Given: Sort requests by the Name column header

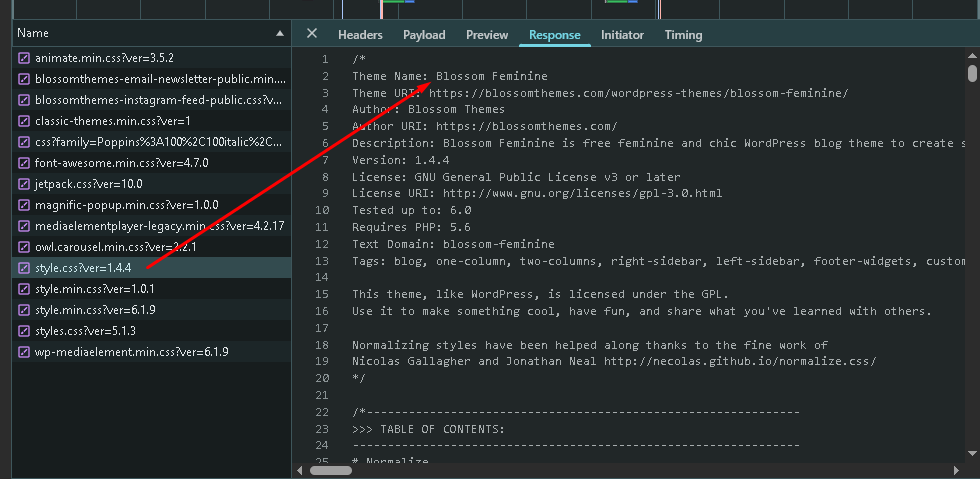Looking at the screenshot, I should pos(151,33).
